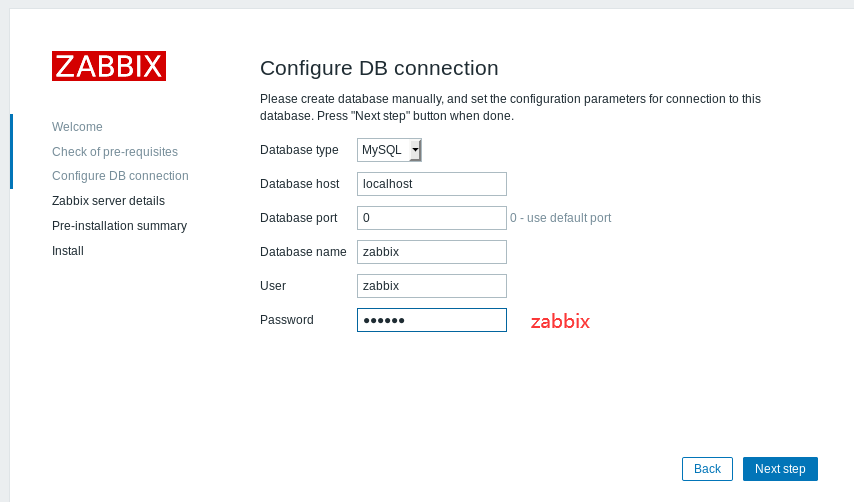Image resolution: width=854 pixels, height=502 pixels.
Task: Focus the Database port field
Action: pos(431,218)
